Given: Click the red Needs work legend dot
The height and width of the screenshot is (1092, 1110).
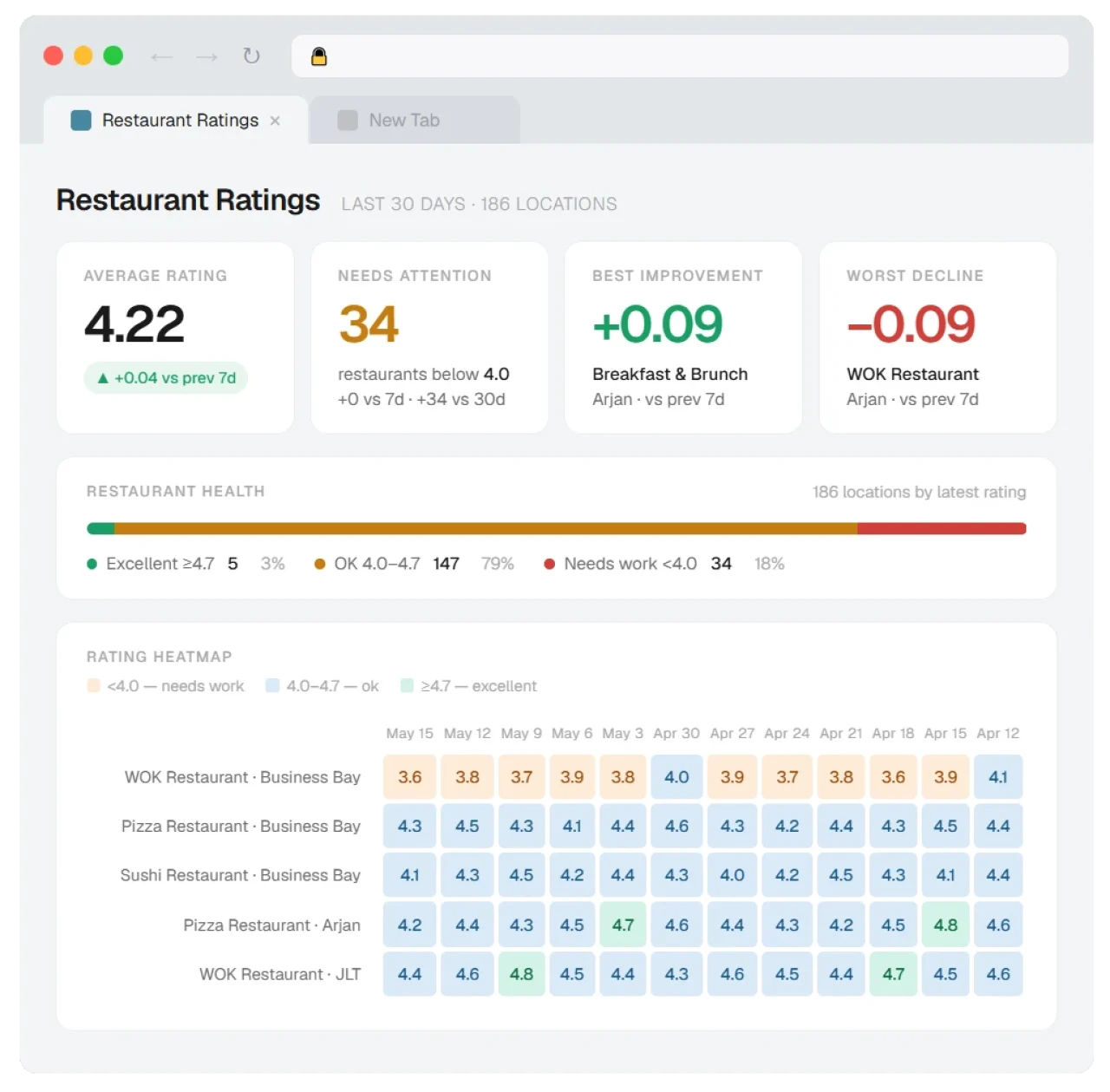Looking at the screenshot, I should [549, 564].
